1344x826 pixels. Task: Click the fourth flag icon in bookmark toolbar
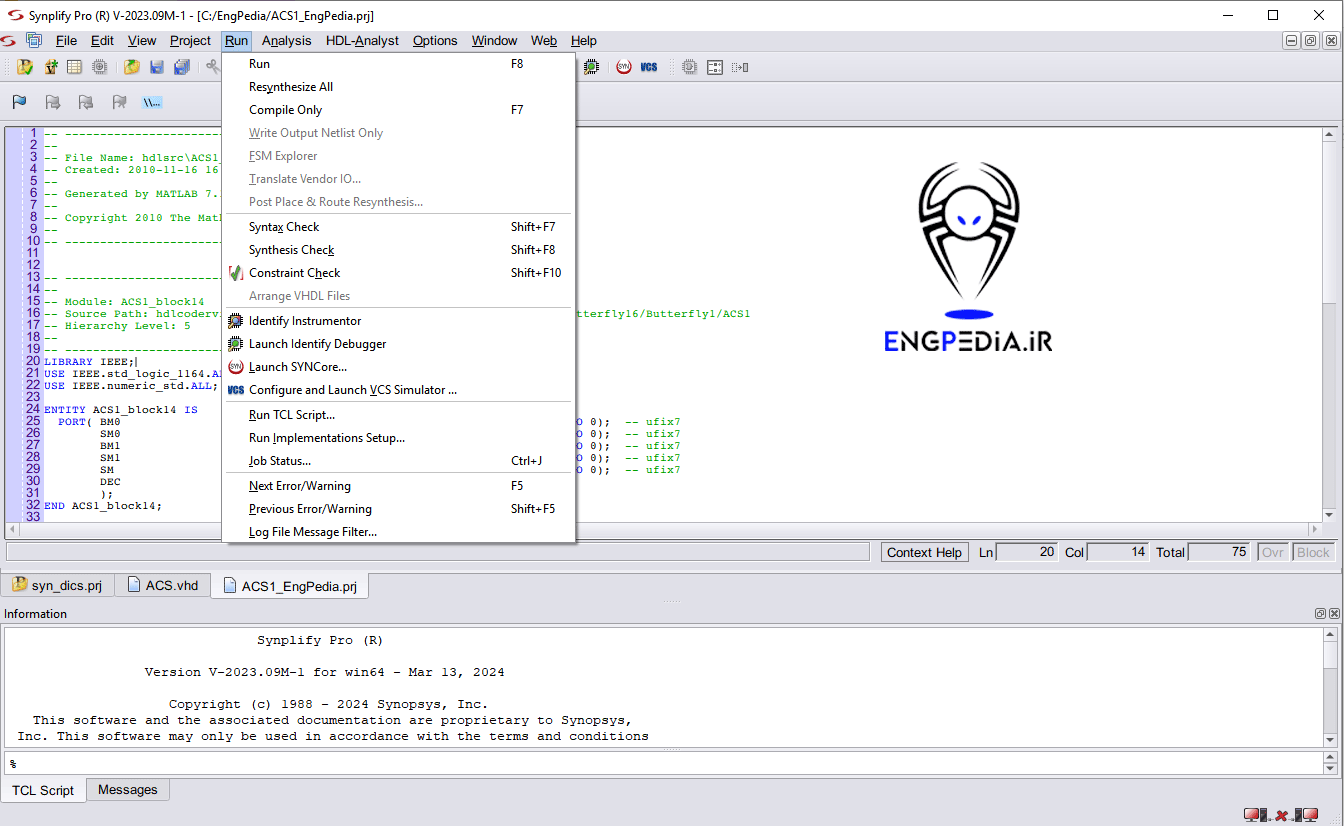coord(119,102)
